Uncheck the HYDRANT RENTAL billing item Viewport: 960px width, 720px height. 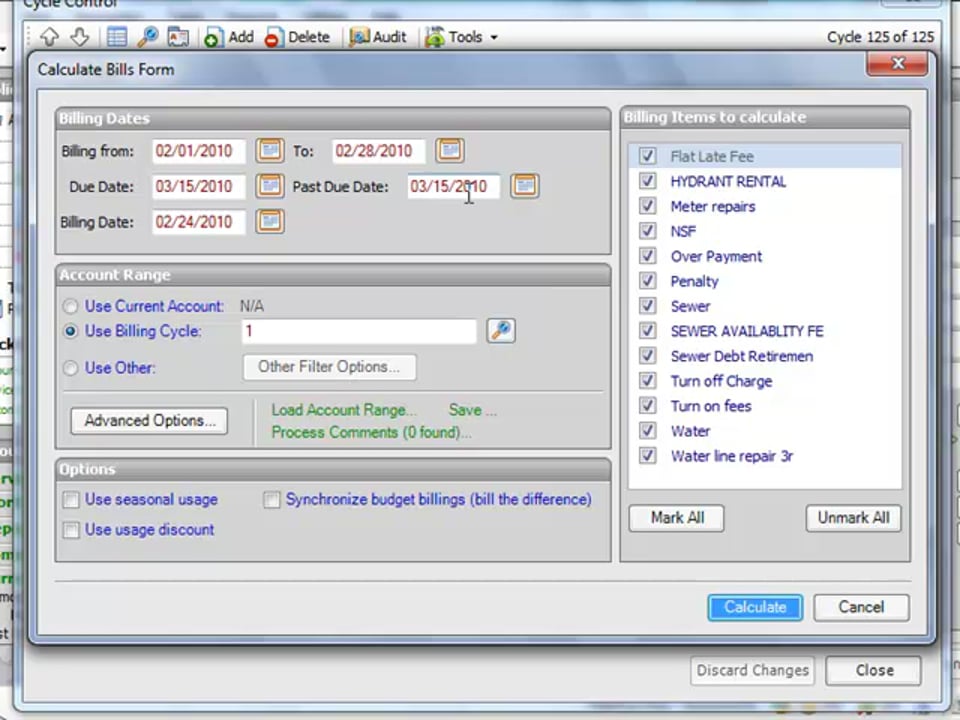[648, 181]
